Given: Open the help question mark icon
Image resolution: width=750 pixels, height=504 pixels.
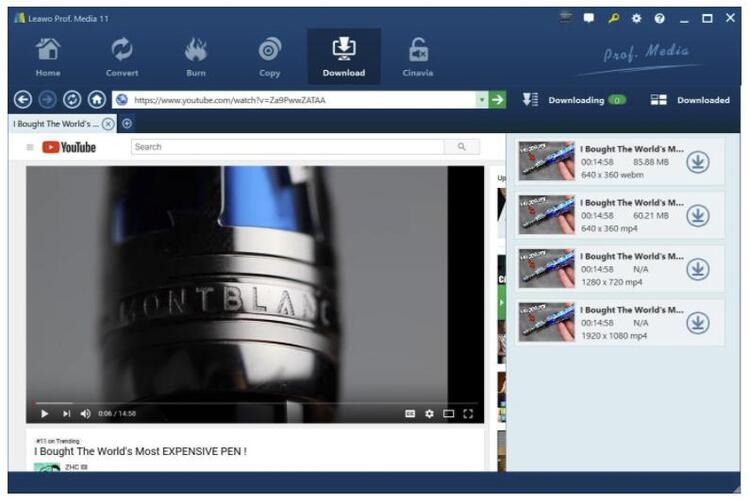Looking at the screenshot, I should pos(660,18).
